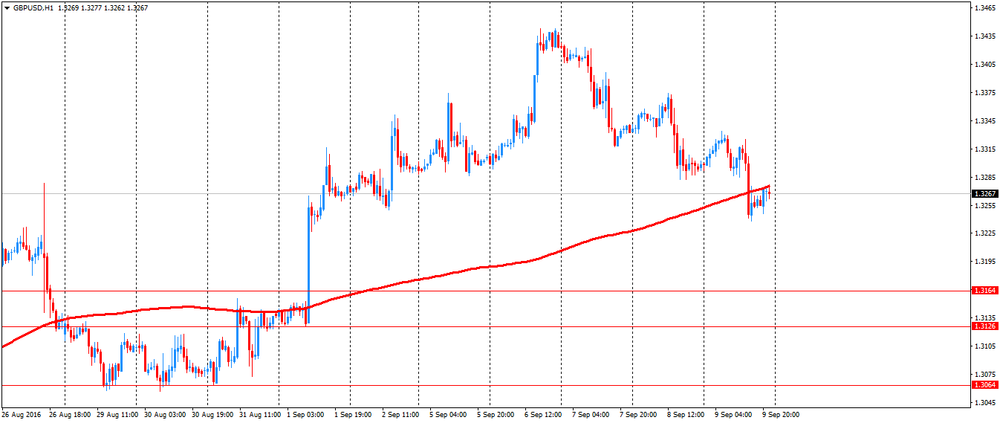1000x423 pixels.
Task: Click the 30 Aug 19:00 time label
Action: pos(212,414)
